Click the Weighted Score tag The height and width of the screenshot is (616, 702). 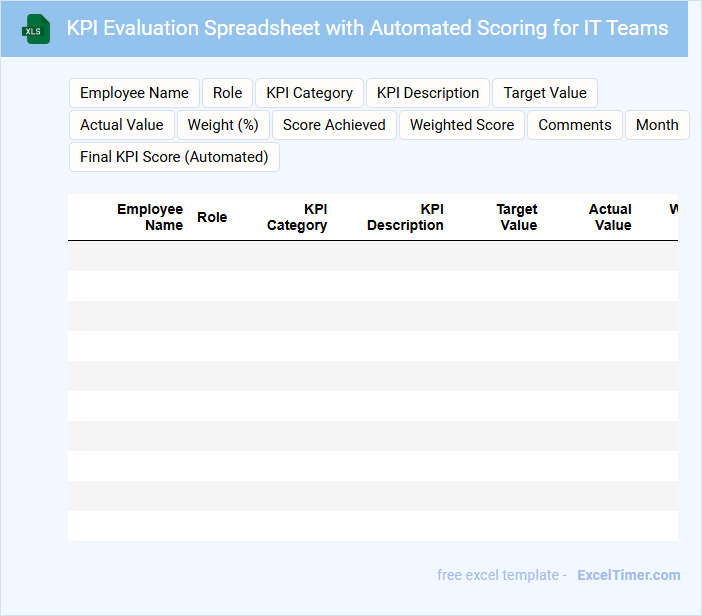pyautogui.click(x=462, y=125)
